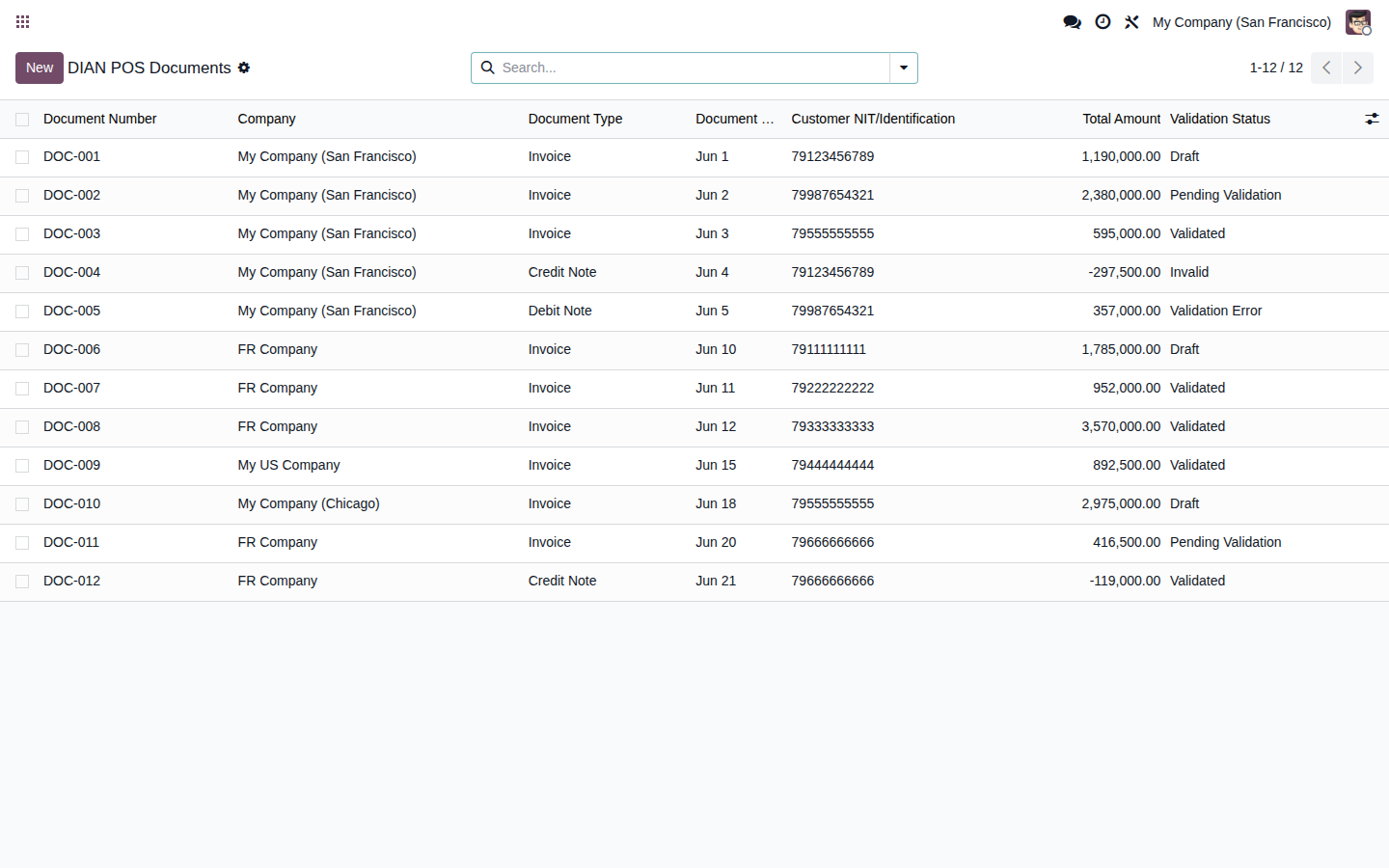The height and width of the screenshot is (868, 1389).
Task: Open the user avatar menu
Action: coord(1358,21)
